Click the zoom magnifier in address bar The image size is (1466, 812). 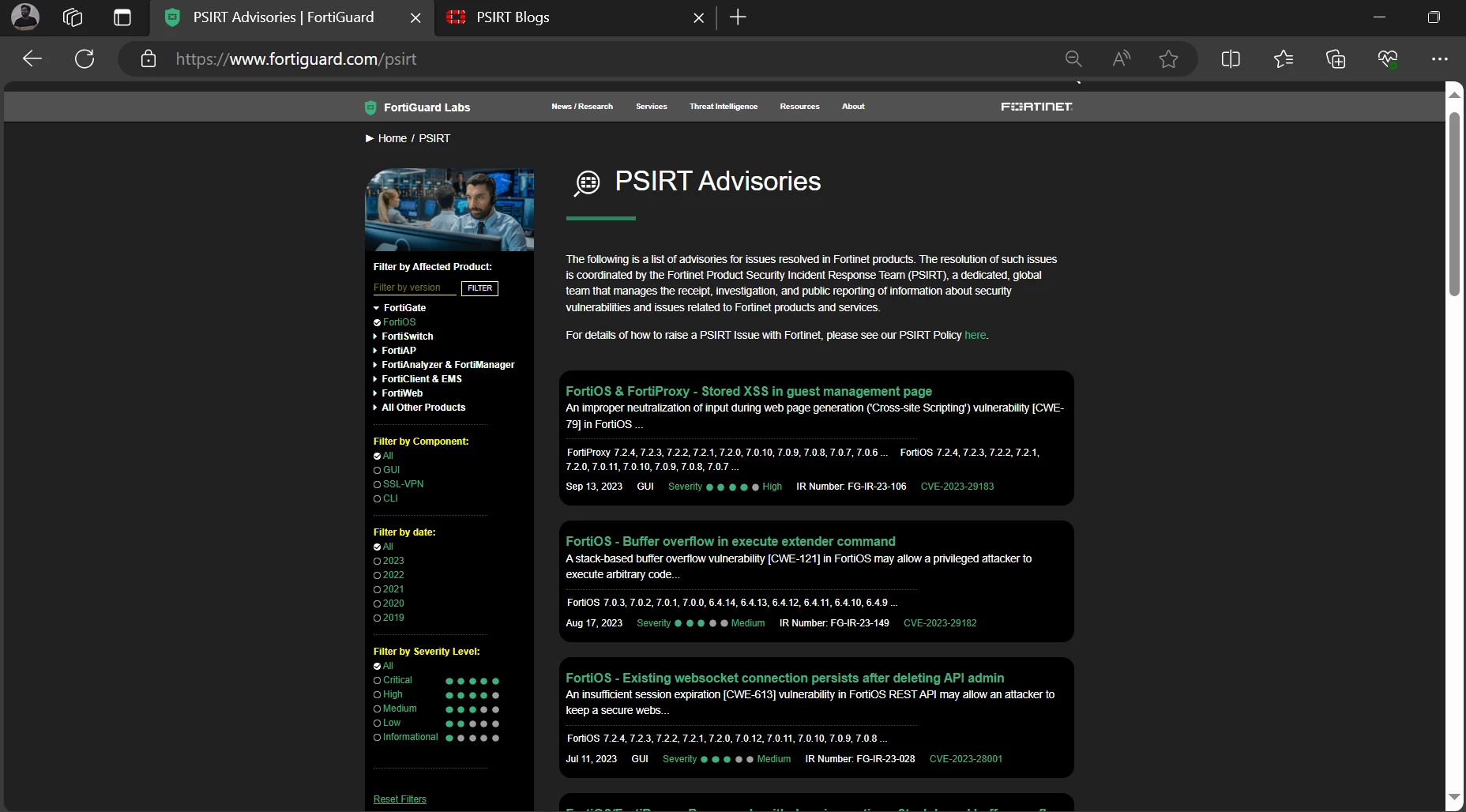[1073, 58]
